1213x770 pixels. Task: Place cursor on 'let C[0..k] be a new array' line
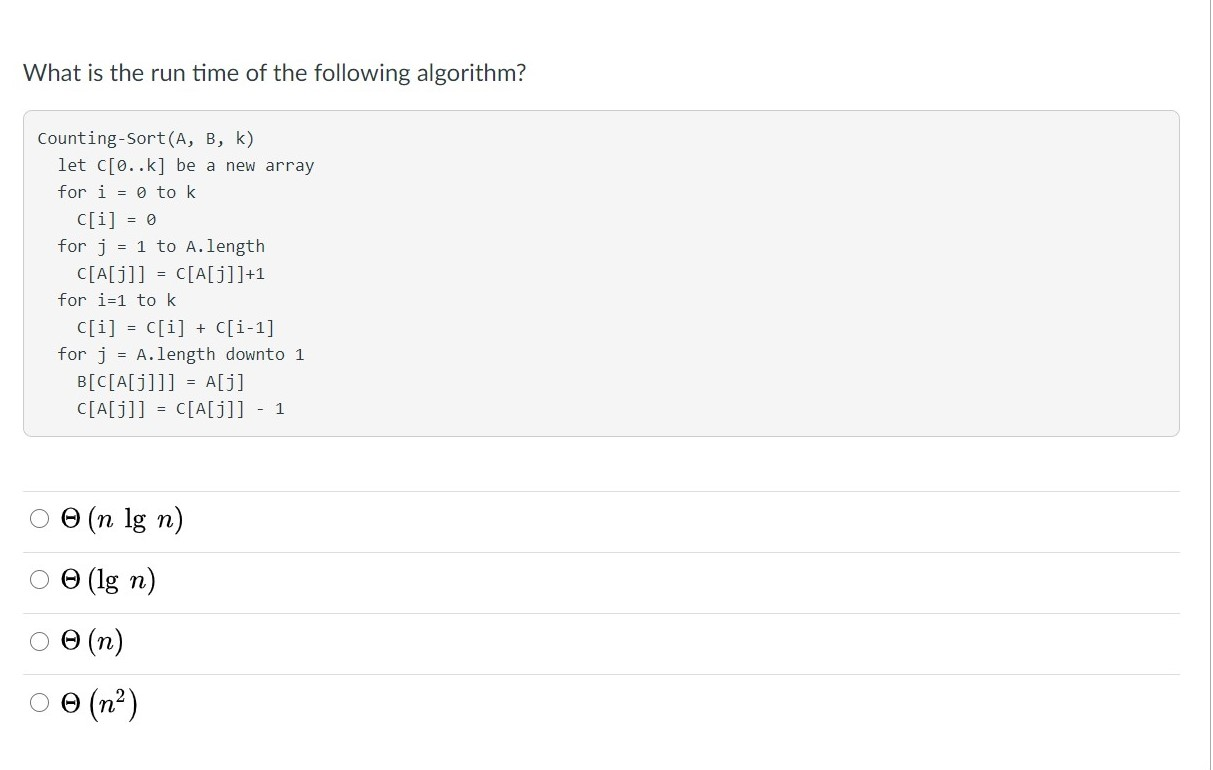[x=186, y=165]
